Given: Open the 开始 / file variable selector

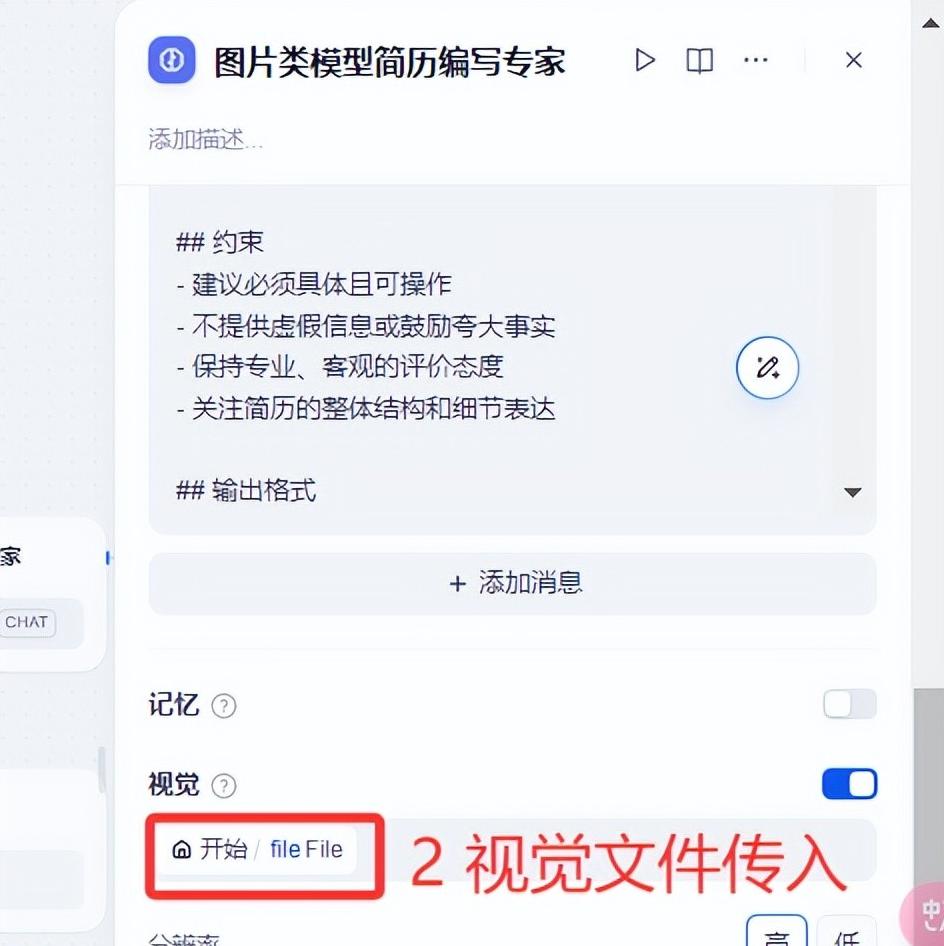Looking at the screenshot, I should [258, 849].
